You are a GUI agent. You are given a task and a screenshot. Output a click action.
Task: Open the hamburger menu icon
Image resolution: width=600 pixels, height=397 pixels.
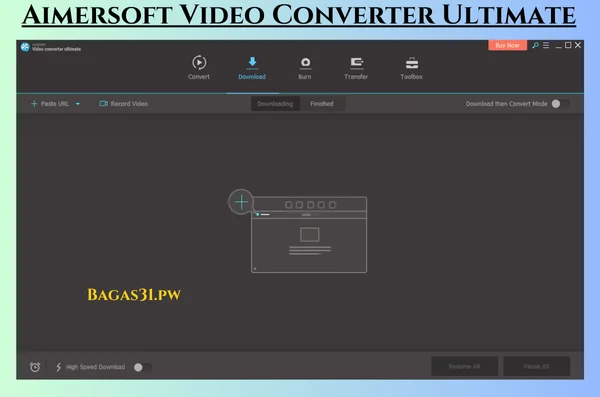546,45
